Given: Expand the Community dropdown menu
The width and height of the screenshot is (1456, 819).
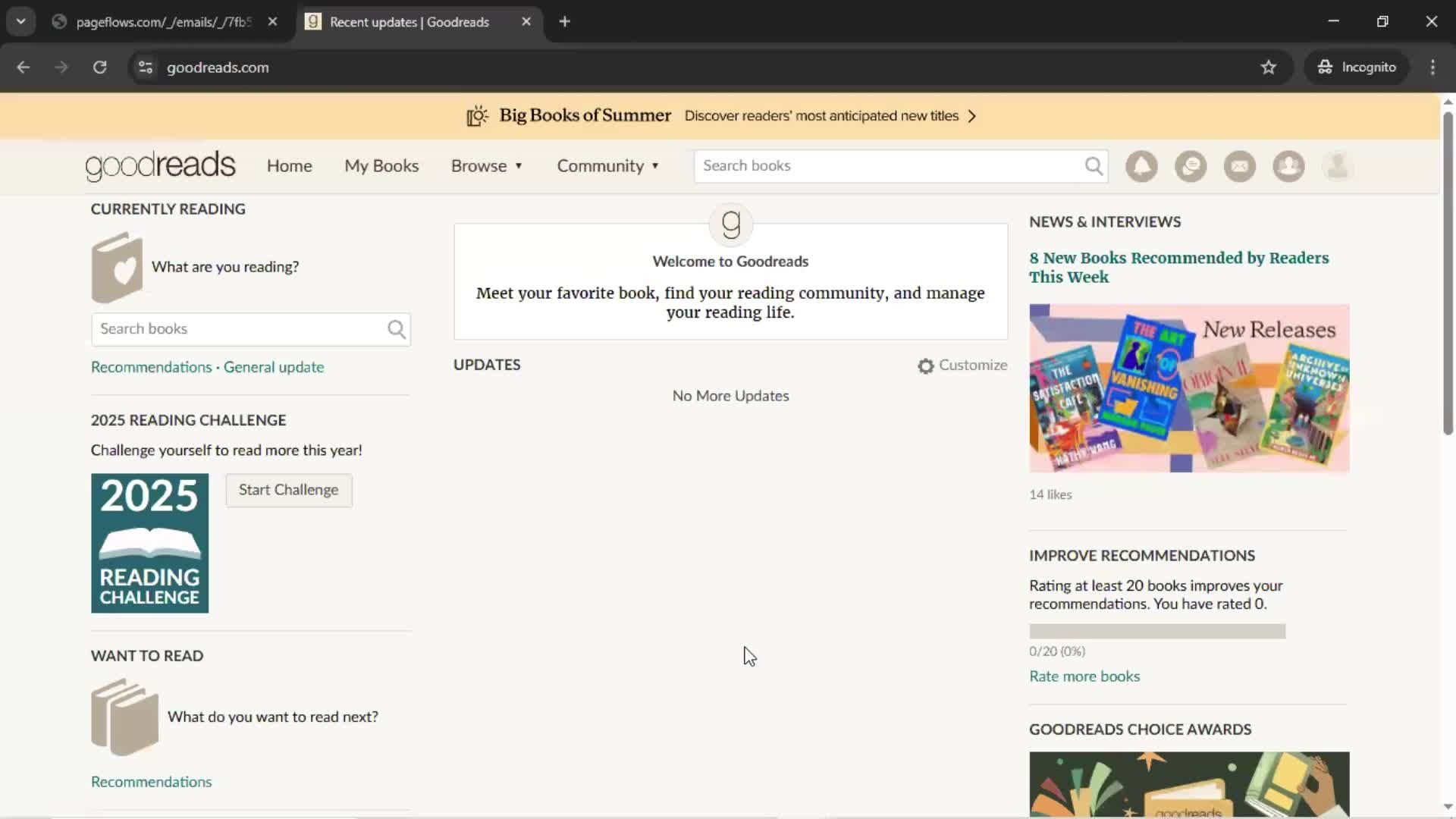Looking at the screenshot, I should point(608,166).
